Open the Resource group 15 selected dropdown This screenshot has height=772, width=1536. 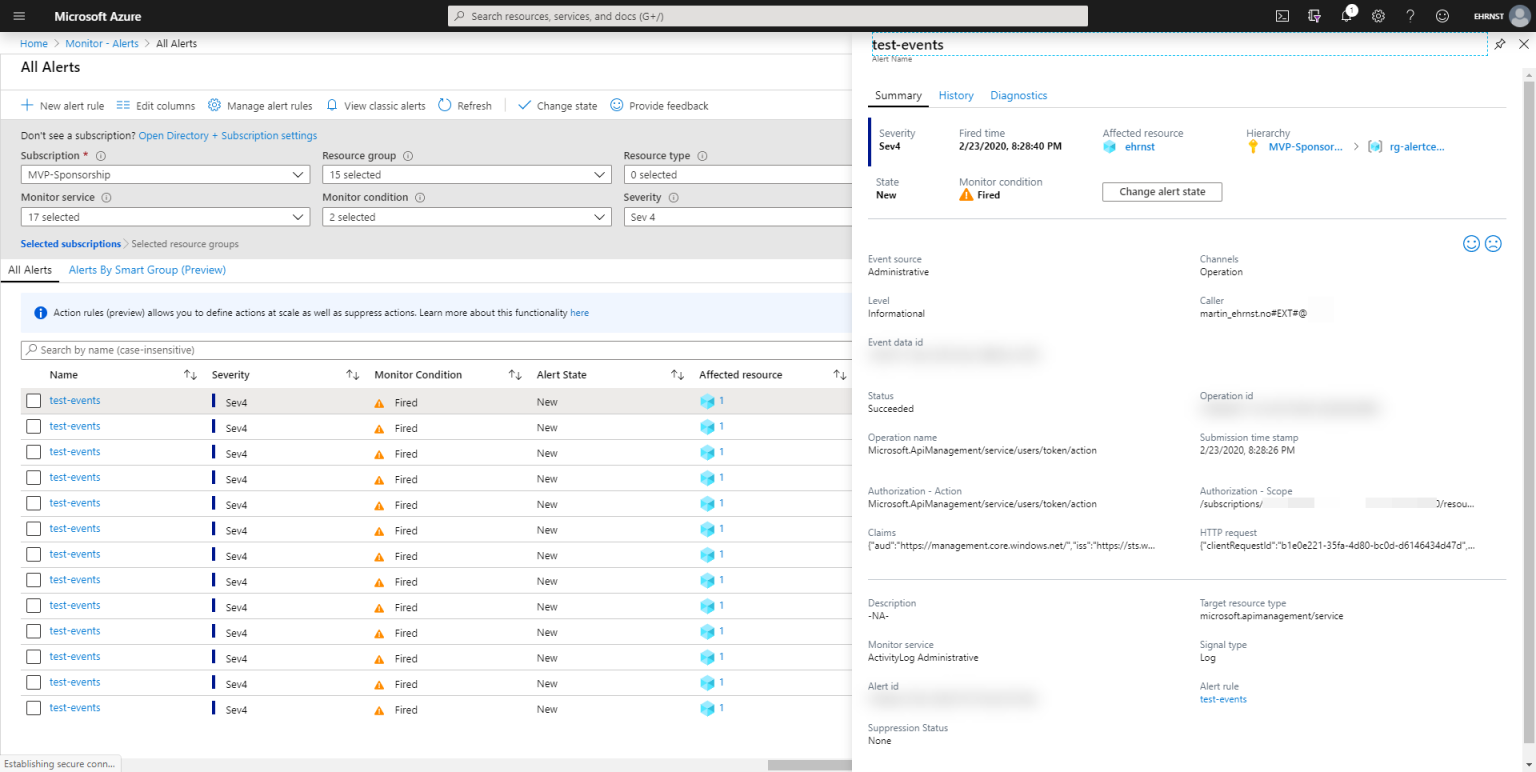click(466, 175)
